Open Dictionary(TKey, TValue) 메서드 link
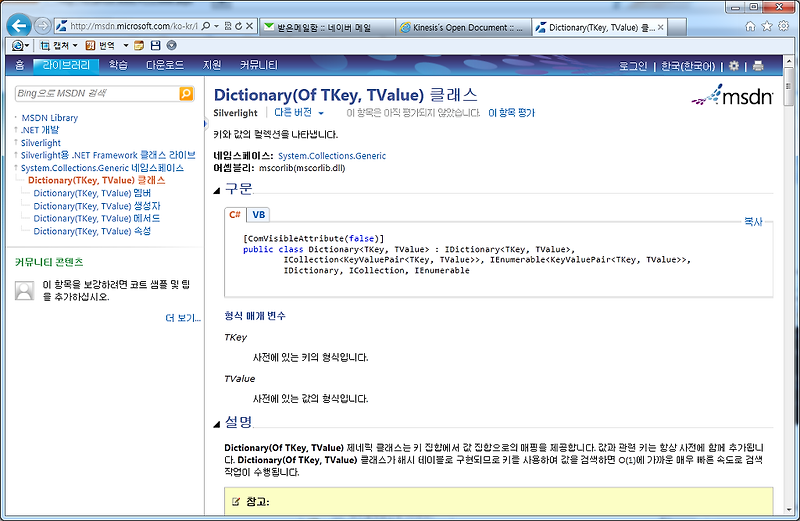Viewport: 800px width, 521px height. (x=97, y=218)
